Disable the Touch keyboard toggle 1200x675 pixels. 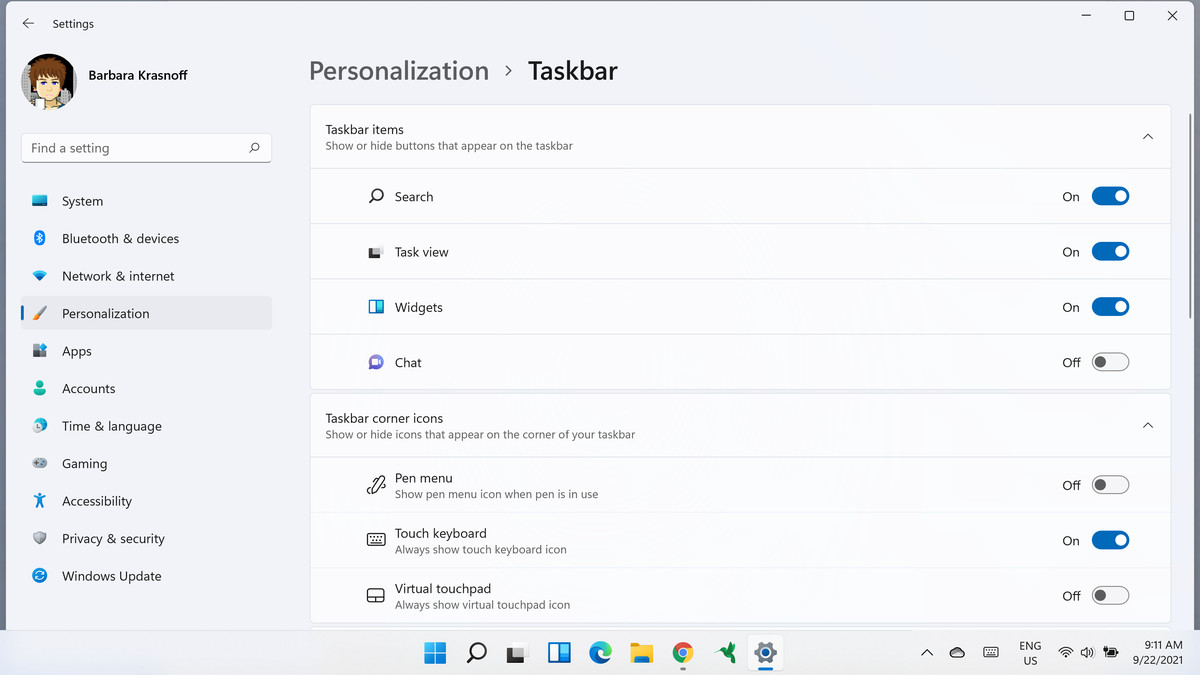[1110, 540]
